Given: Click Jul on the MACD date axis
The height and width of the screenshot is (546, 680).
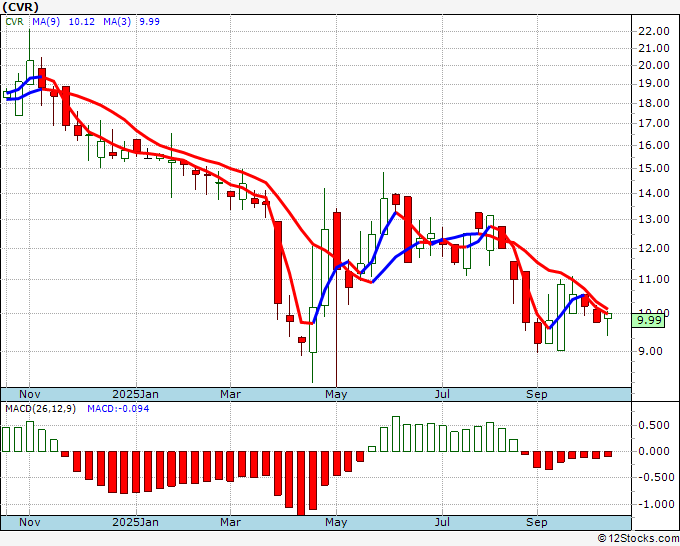Looking at the screenshot, I should [442, 522].
